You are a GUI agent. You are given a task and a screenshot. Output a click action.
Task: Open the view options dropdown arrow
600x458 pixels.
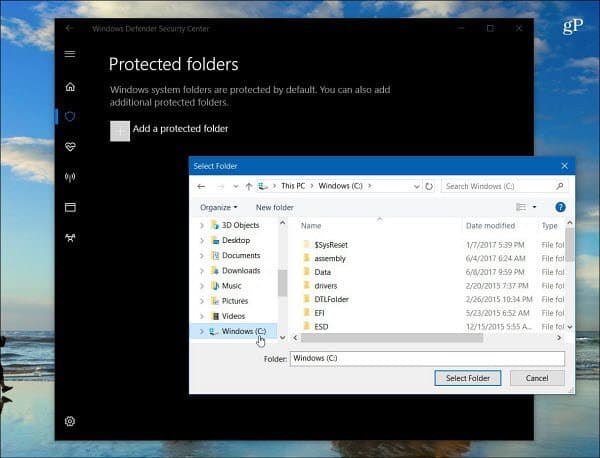tap(534, 207)
